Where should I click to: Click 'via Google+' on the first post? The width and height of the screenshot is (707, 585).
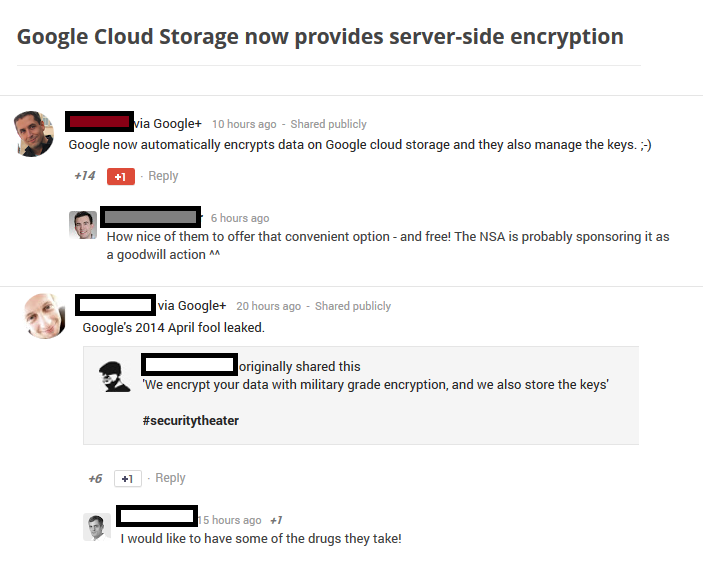point(168,123)
